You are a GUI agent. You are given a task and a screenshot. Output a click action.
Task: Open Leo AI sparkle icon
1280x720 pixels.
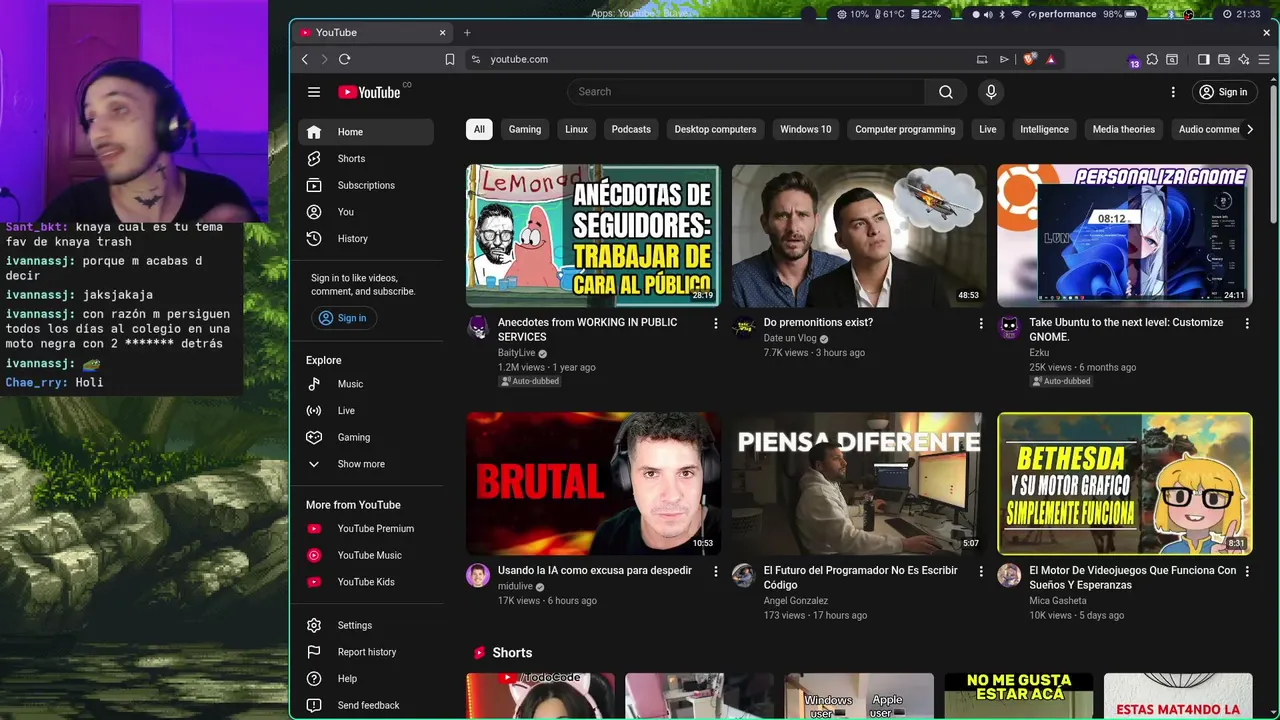[1244, 59]
